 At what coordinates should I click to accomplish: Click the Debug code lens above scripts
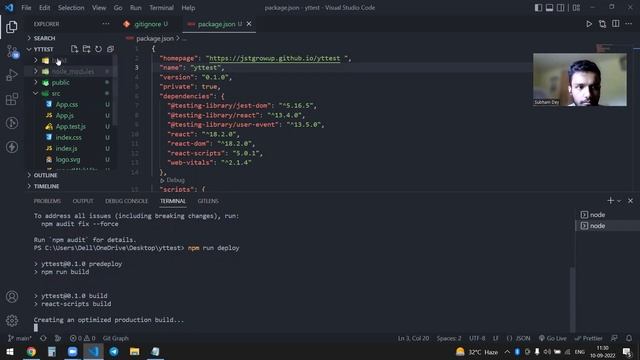(176, 180)
